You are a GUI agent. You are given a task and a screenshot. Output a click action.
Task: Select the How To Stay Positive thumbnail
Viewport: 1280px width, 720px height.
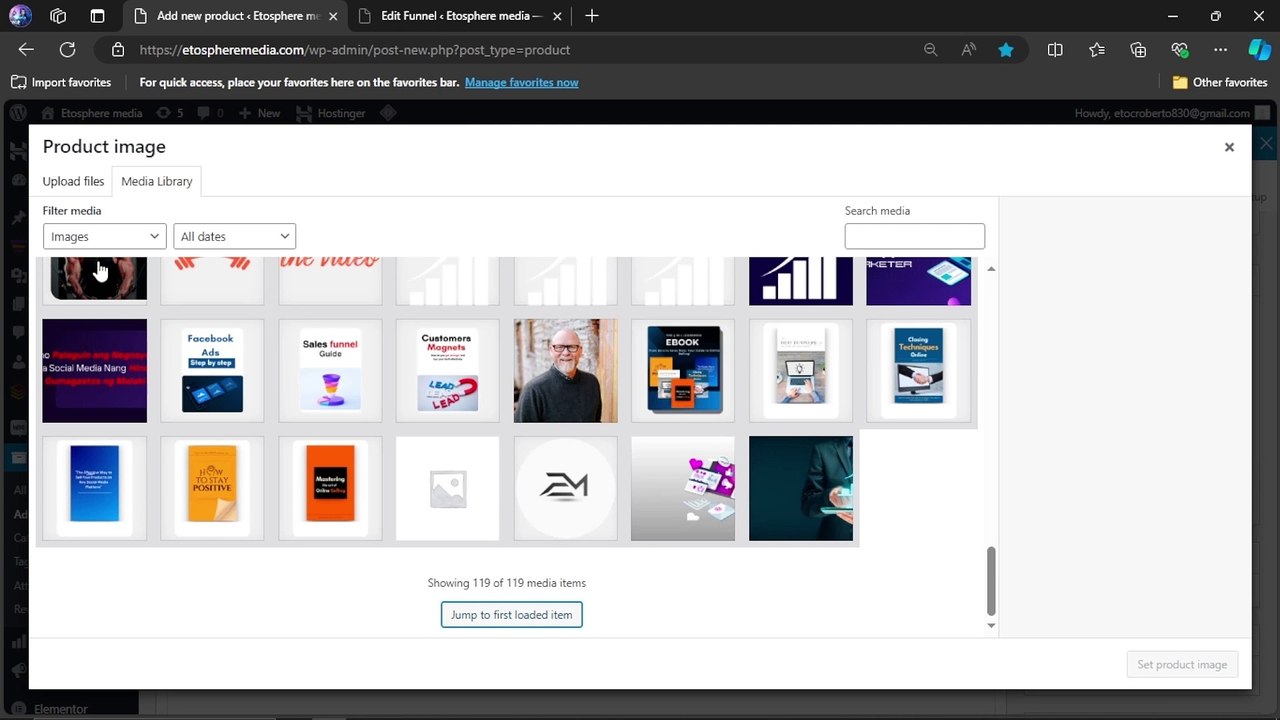[x=212, y=488]
